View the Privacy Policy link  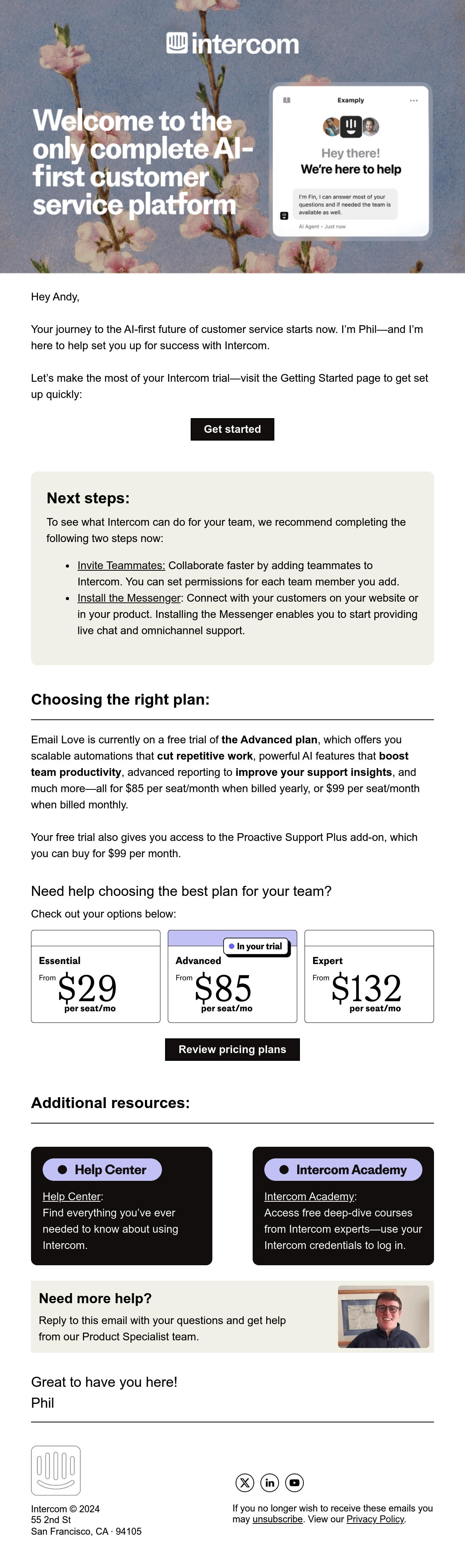pos(375,1519)
